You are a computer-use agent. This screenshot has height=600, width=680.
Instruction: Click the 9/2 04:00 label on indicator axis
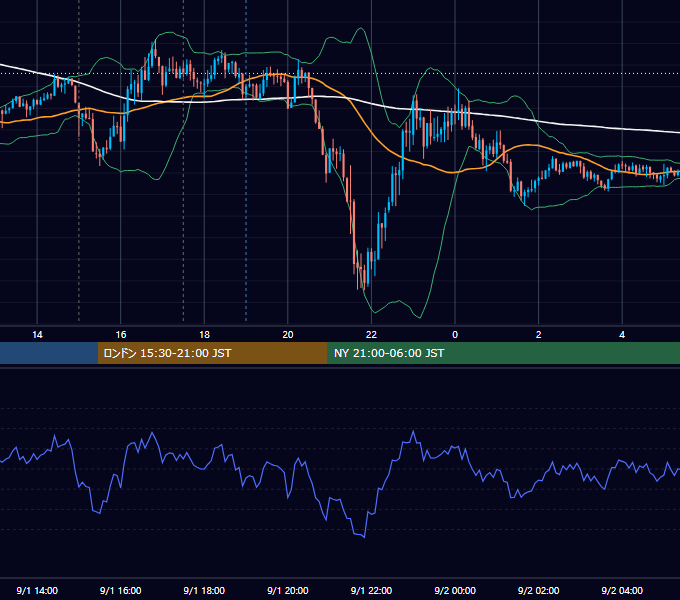tap(622, 590)
